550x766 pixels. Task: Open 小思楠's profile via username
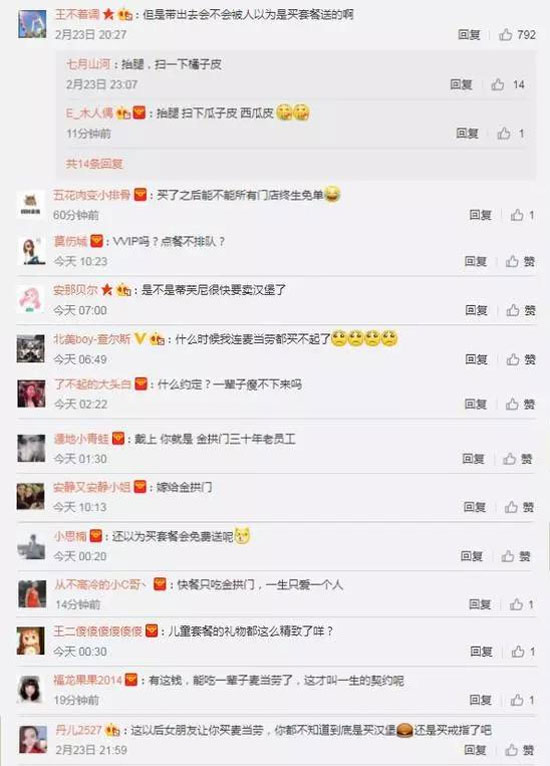pyautogui.click(x=70, y=536)
